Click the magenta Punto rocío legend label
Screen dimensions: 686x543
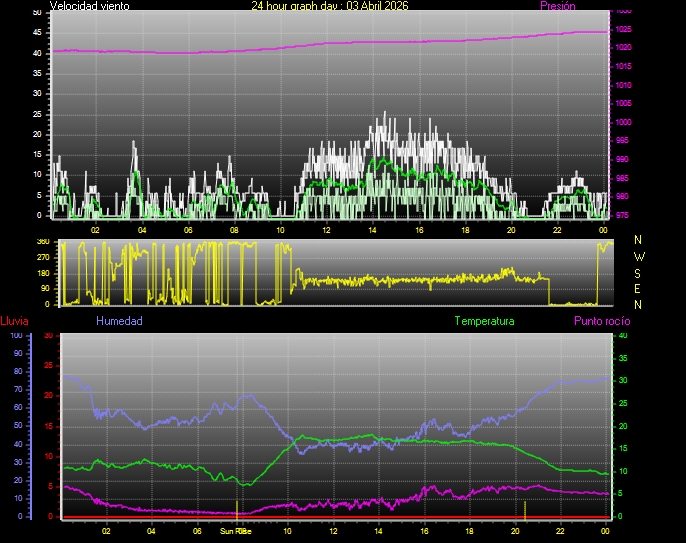601,321
